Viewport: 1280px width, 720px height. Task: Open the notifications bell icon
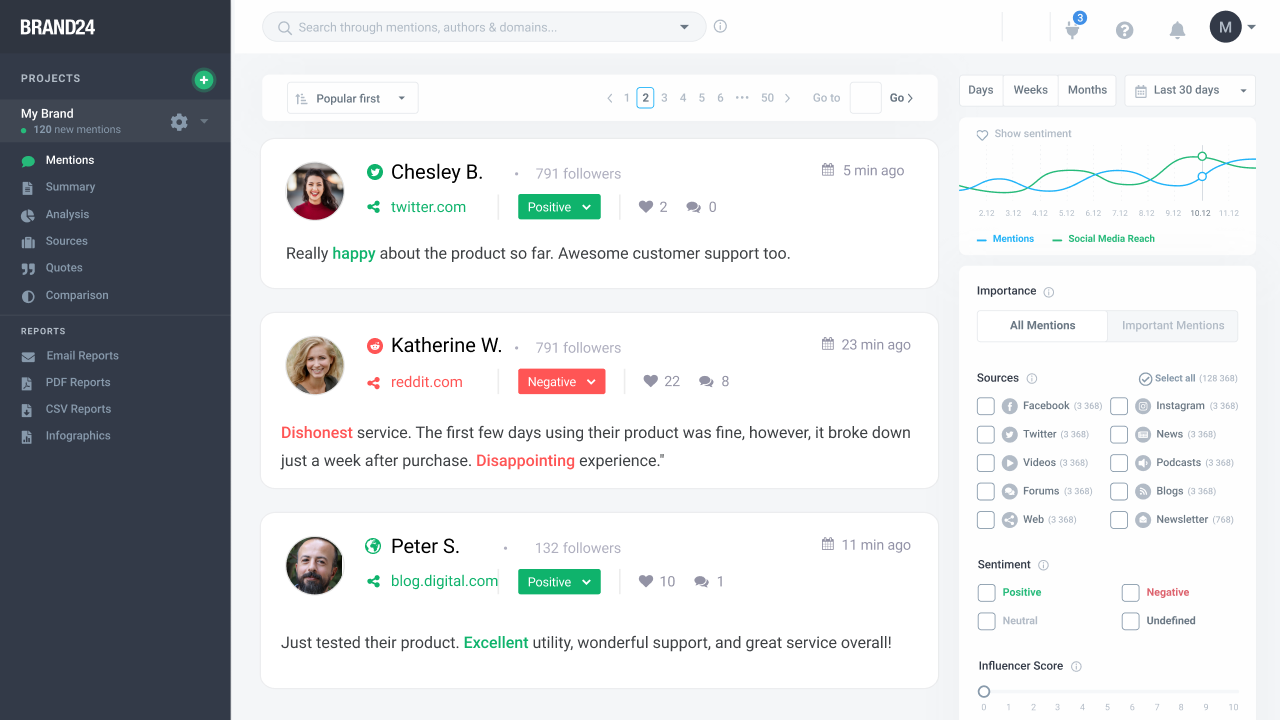pyautogui.click(x=1177, y=30)
